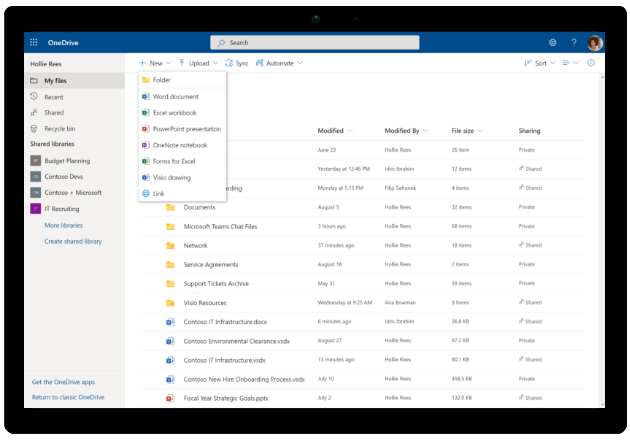Click the OneDrive title in header
Image resolution: width=630 pixels, height=440 pixels.
coord(63,42)
